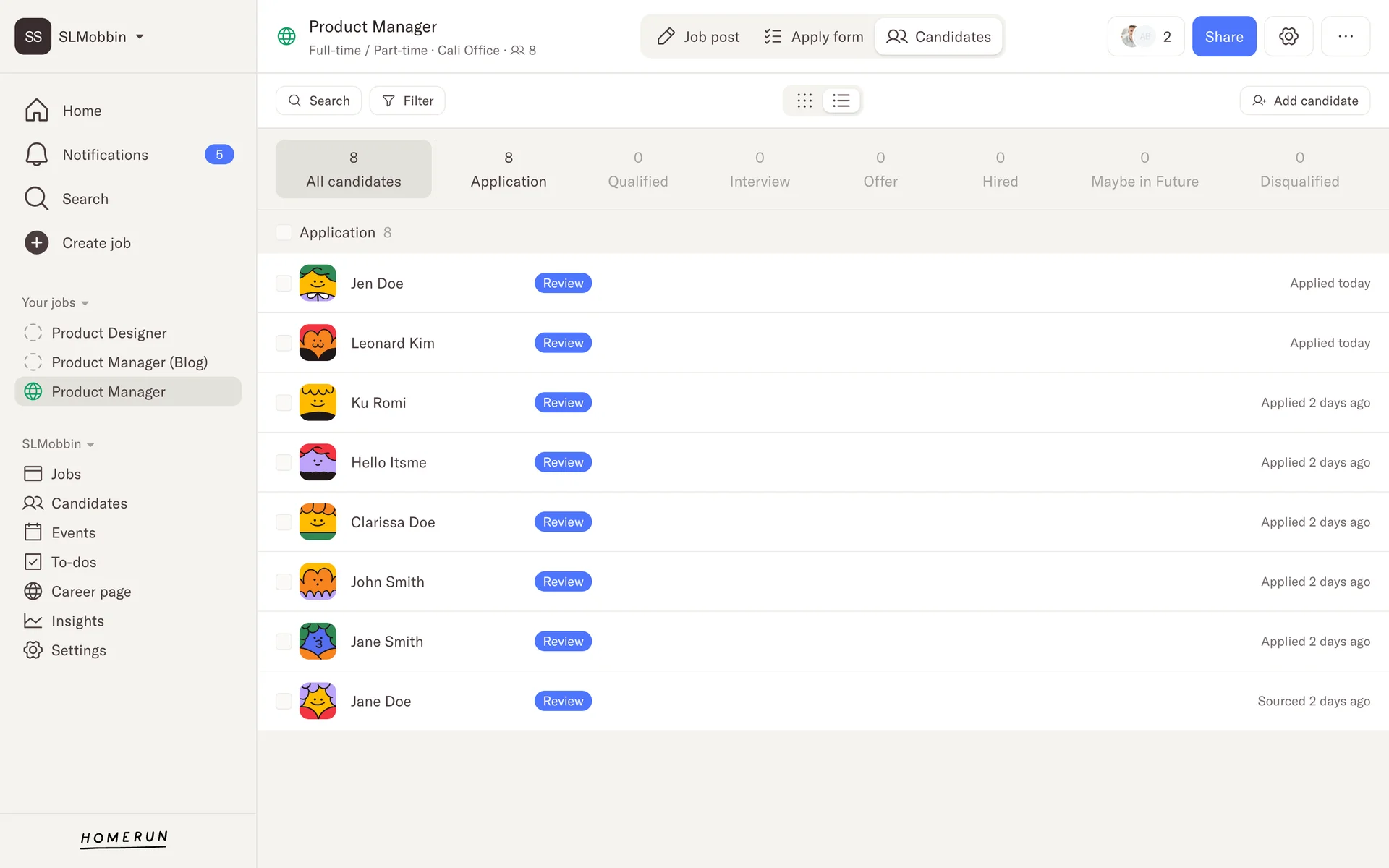Viewport: 1389px width, 868px height.
Task: Open the three-dot more options menu
Action: coord(1345,36)
